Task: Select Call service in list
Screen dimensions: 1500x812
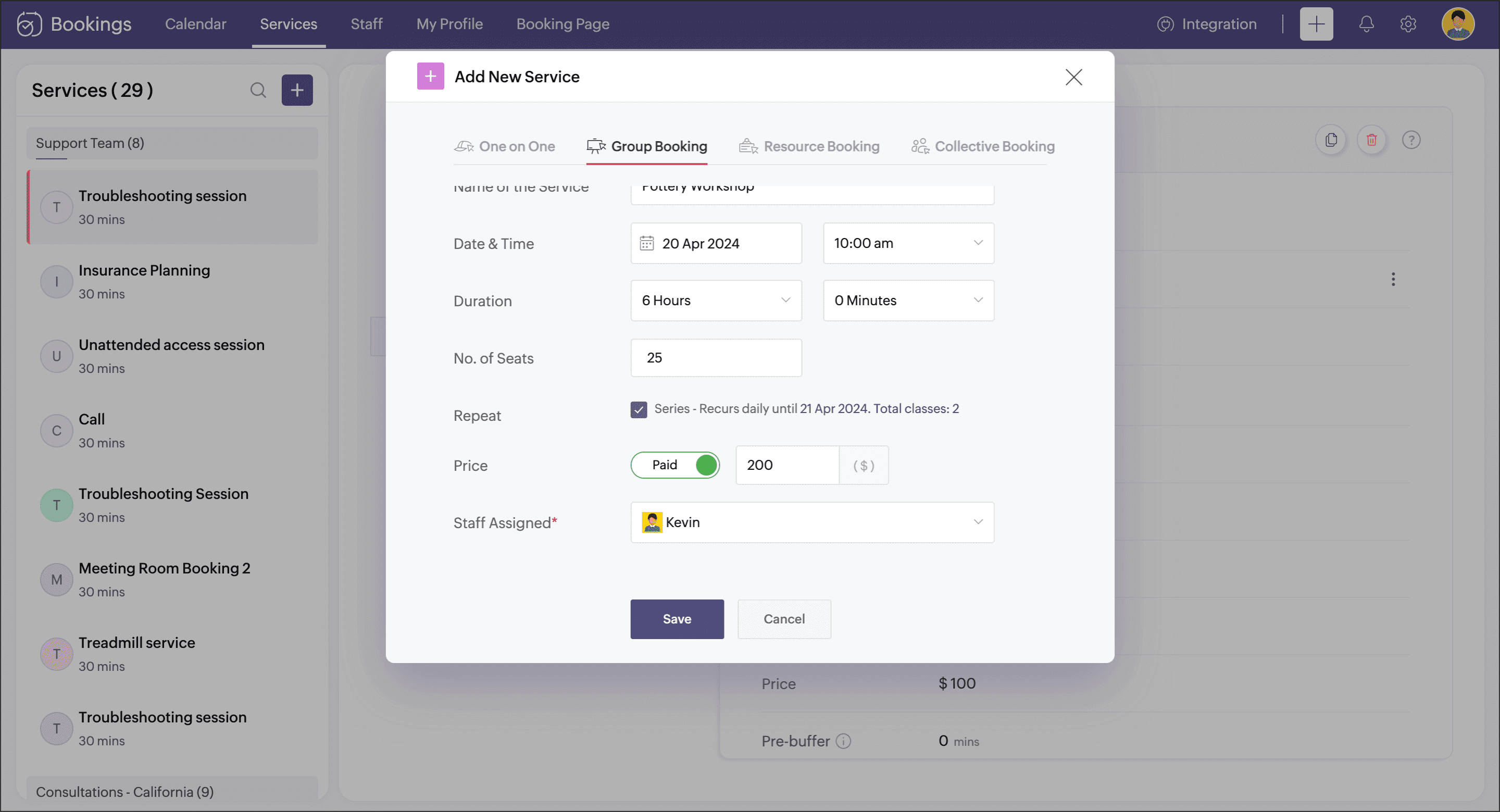Action: [x=172, y=430]
